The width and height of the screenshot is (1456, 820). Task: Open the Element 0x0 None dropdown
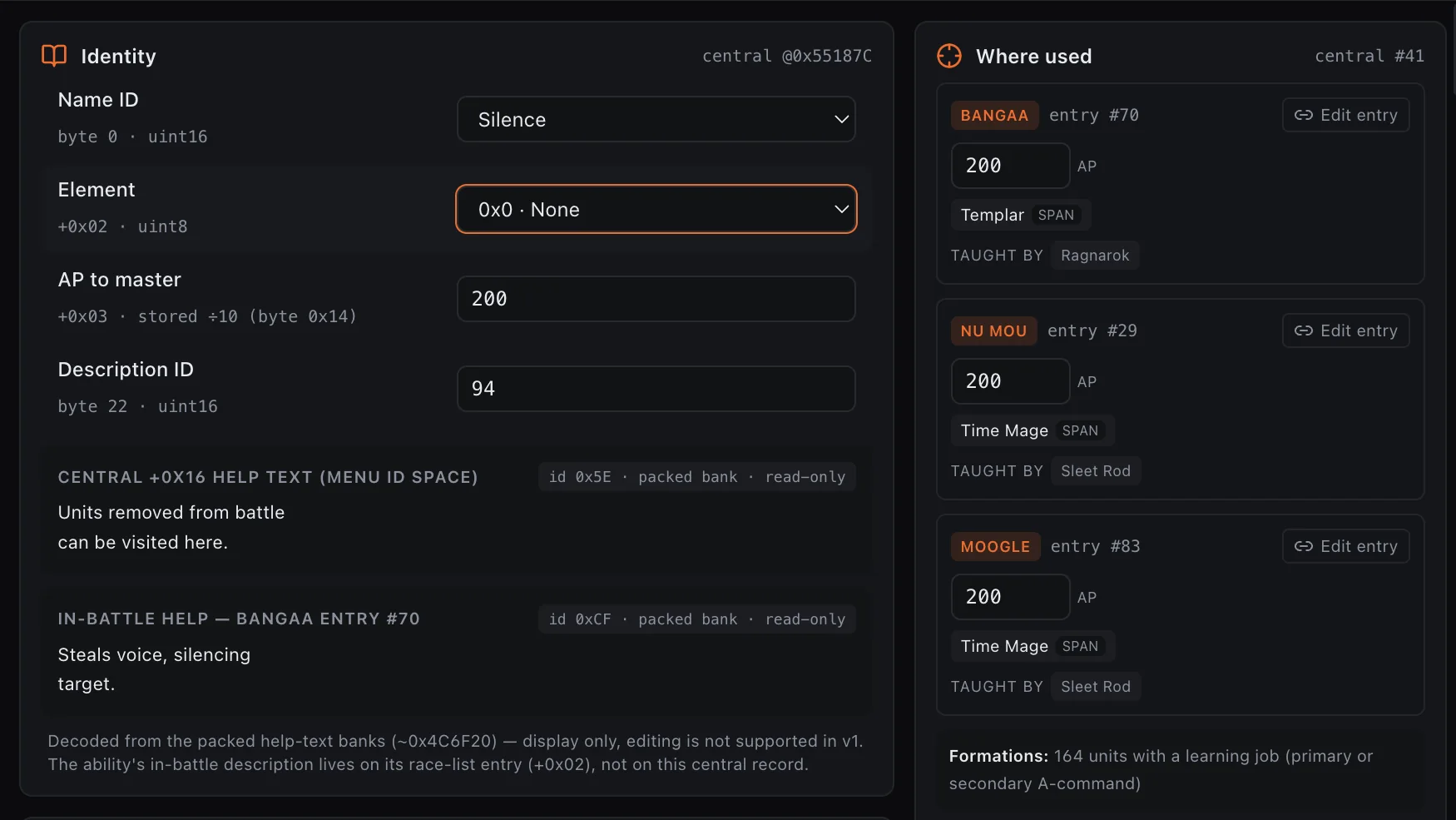pyautogui.click(x=656, y=209)
